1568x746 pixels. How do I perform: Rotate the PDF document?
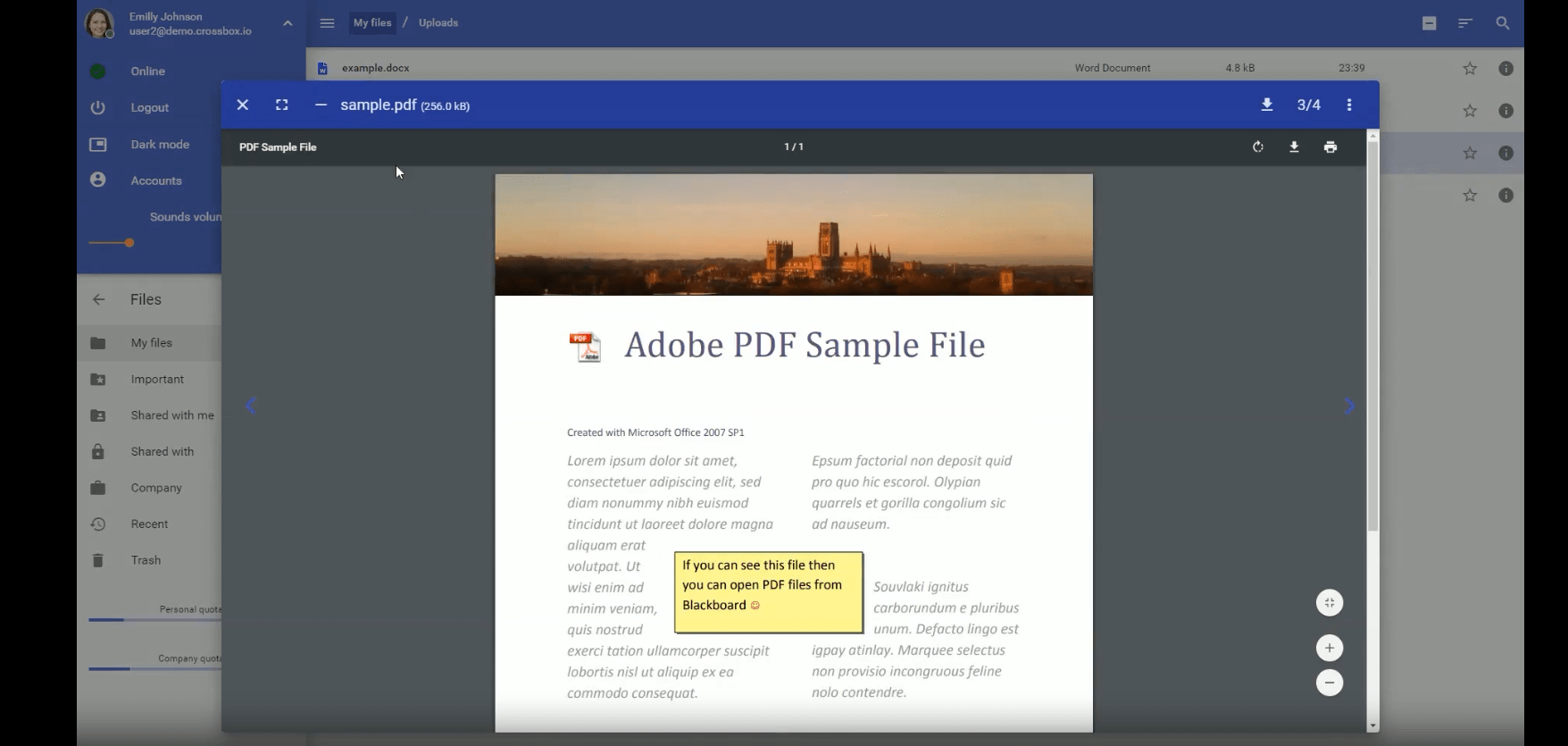pos(1258,147)
